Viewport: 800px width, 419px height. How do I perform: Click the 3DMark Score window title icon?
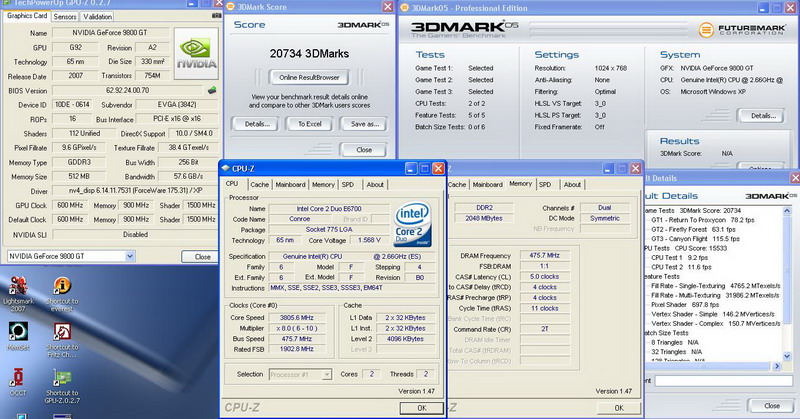(x=230, y=7)
